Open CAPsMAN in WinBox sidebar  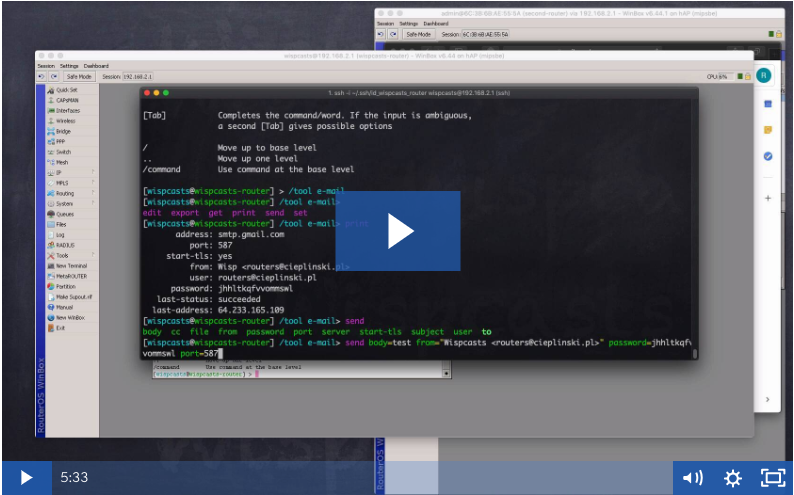pyautogui.click(x=67, y=100)
